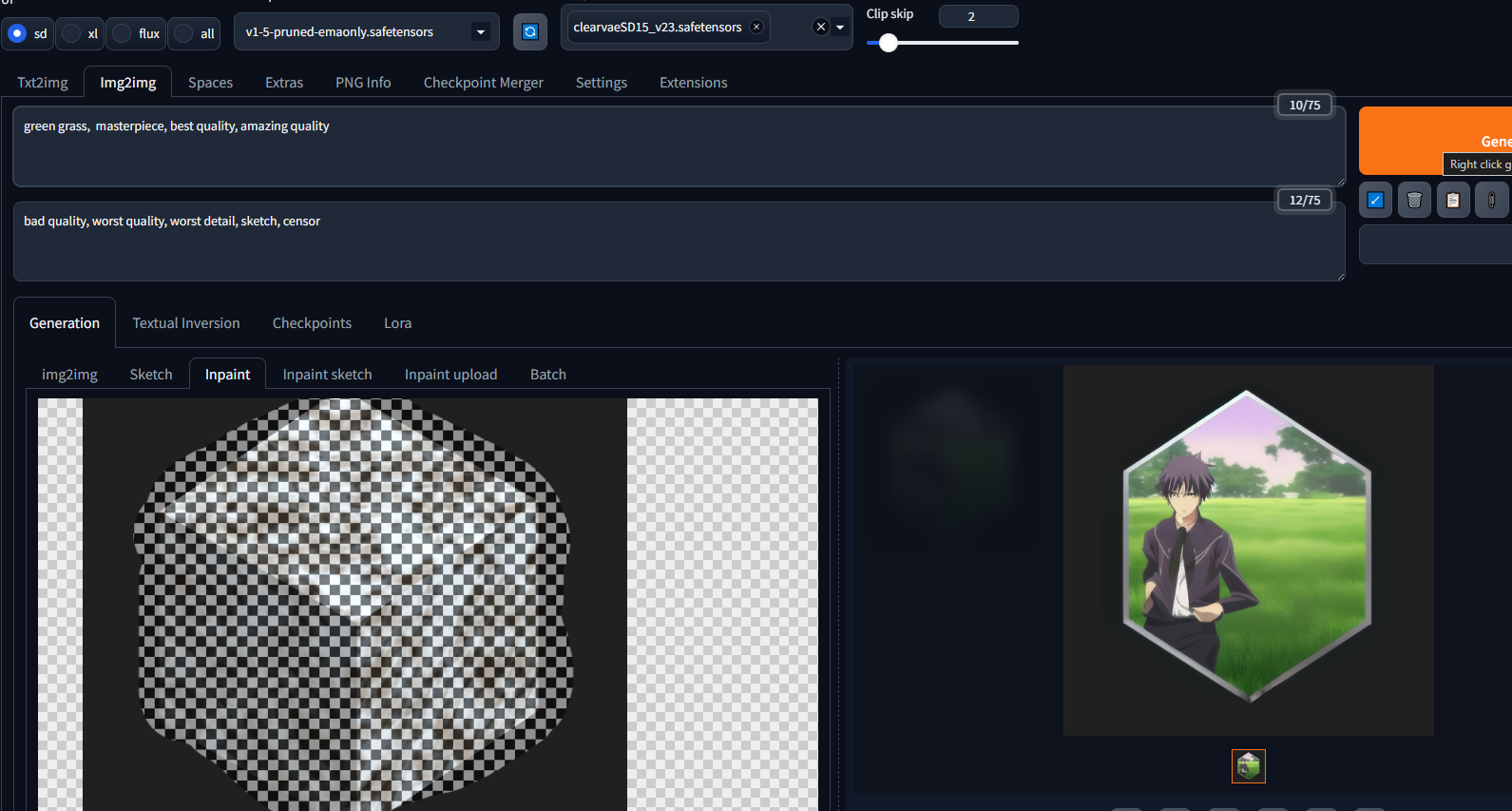Switch to the Batch sub-tab
This screenshot has width=1512, height=811.
548,375
